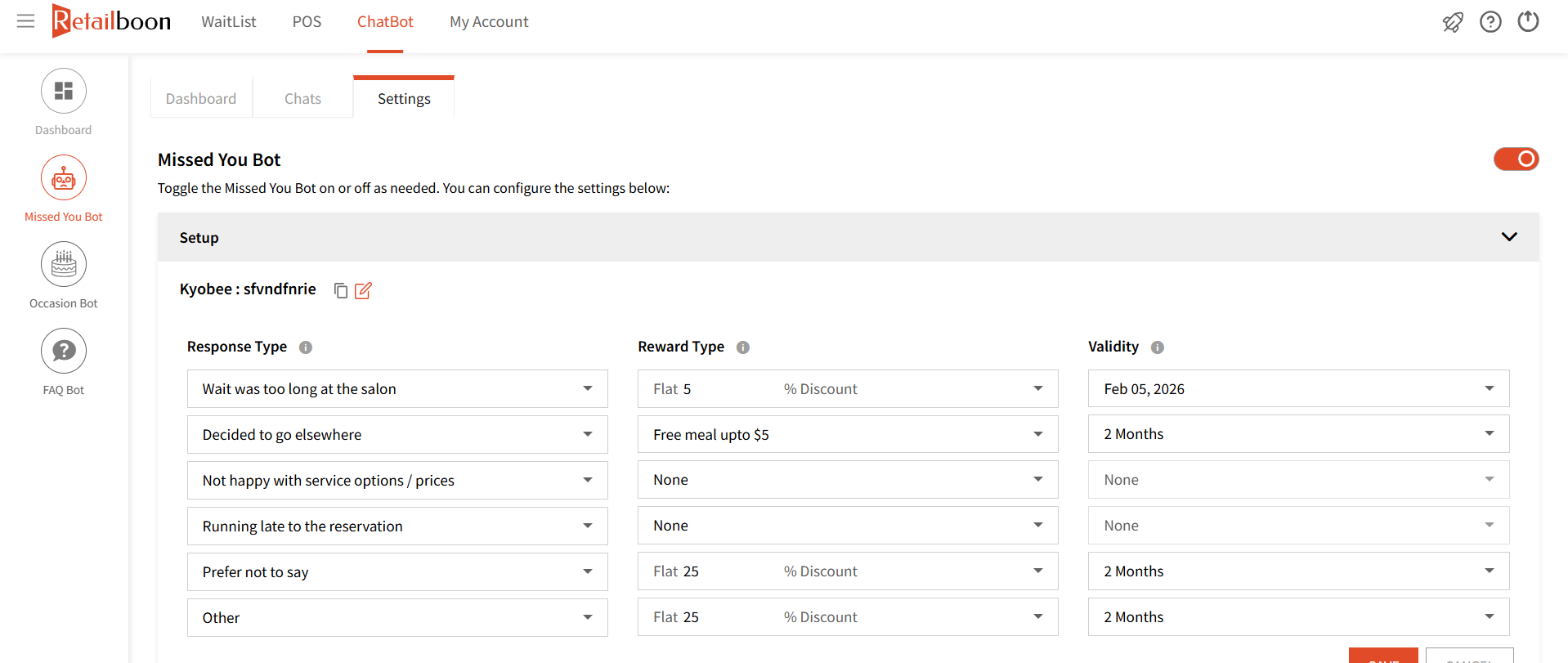Image resolution: width=1568 pixels, height=663 pixels.
Task: Expand Prefer not to say response dropdown
Action: click(x=397, y=571)
